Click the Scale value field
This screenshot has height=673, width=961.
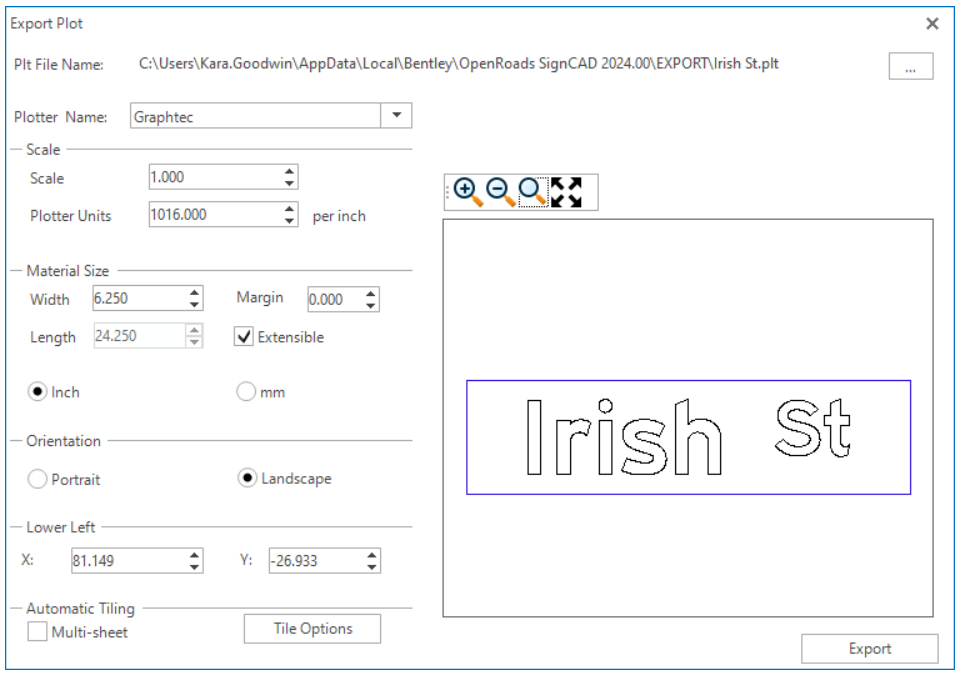pyautogui.click(x=216, y=177)
